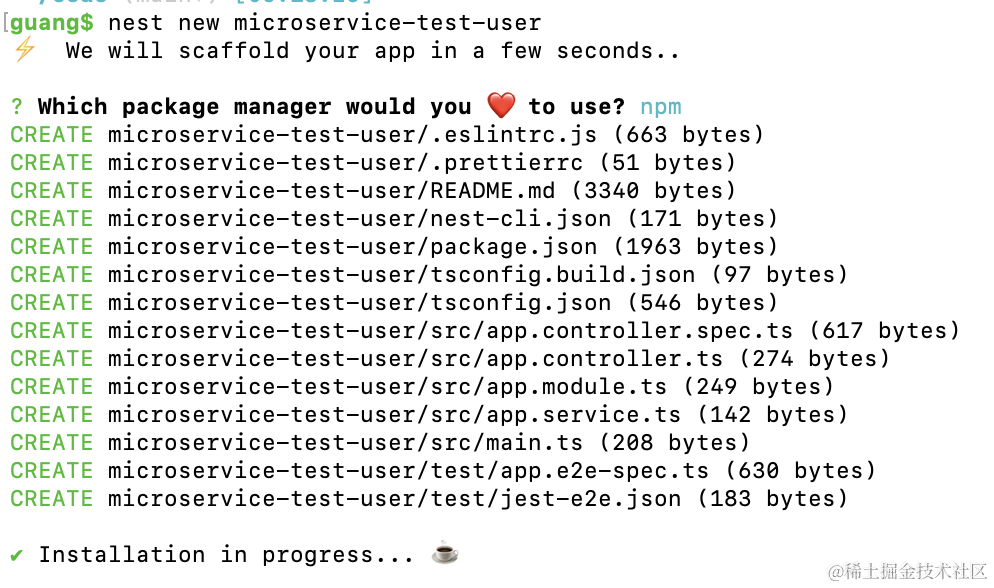Click the selected npm package manager answer

pyautogui.click(x=661, y=107)
